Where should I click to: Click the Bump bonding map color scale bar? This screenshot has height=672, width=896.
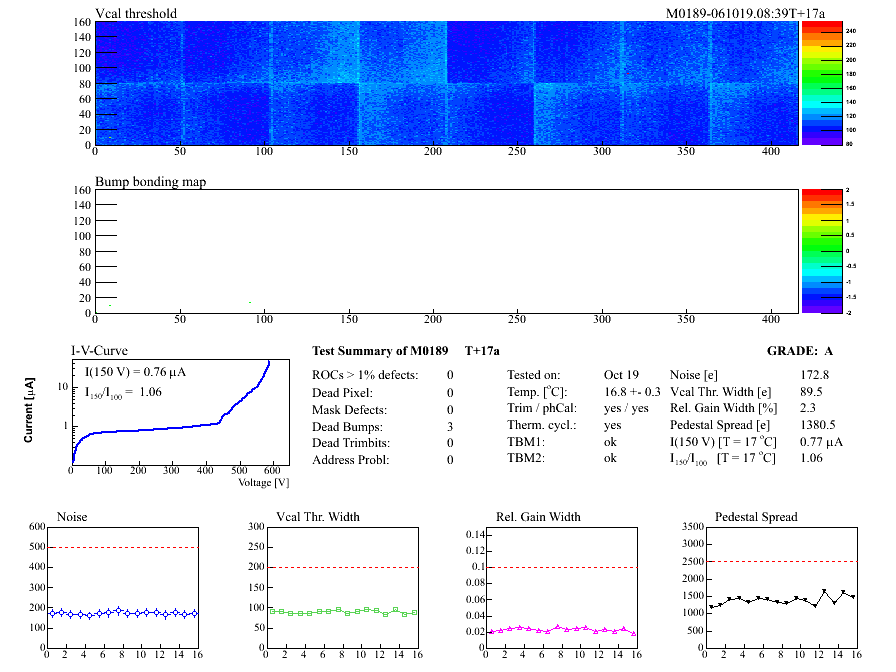click(820, 250)
